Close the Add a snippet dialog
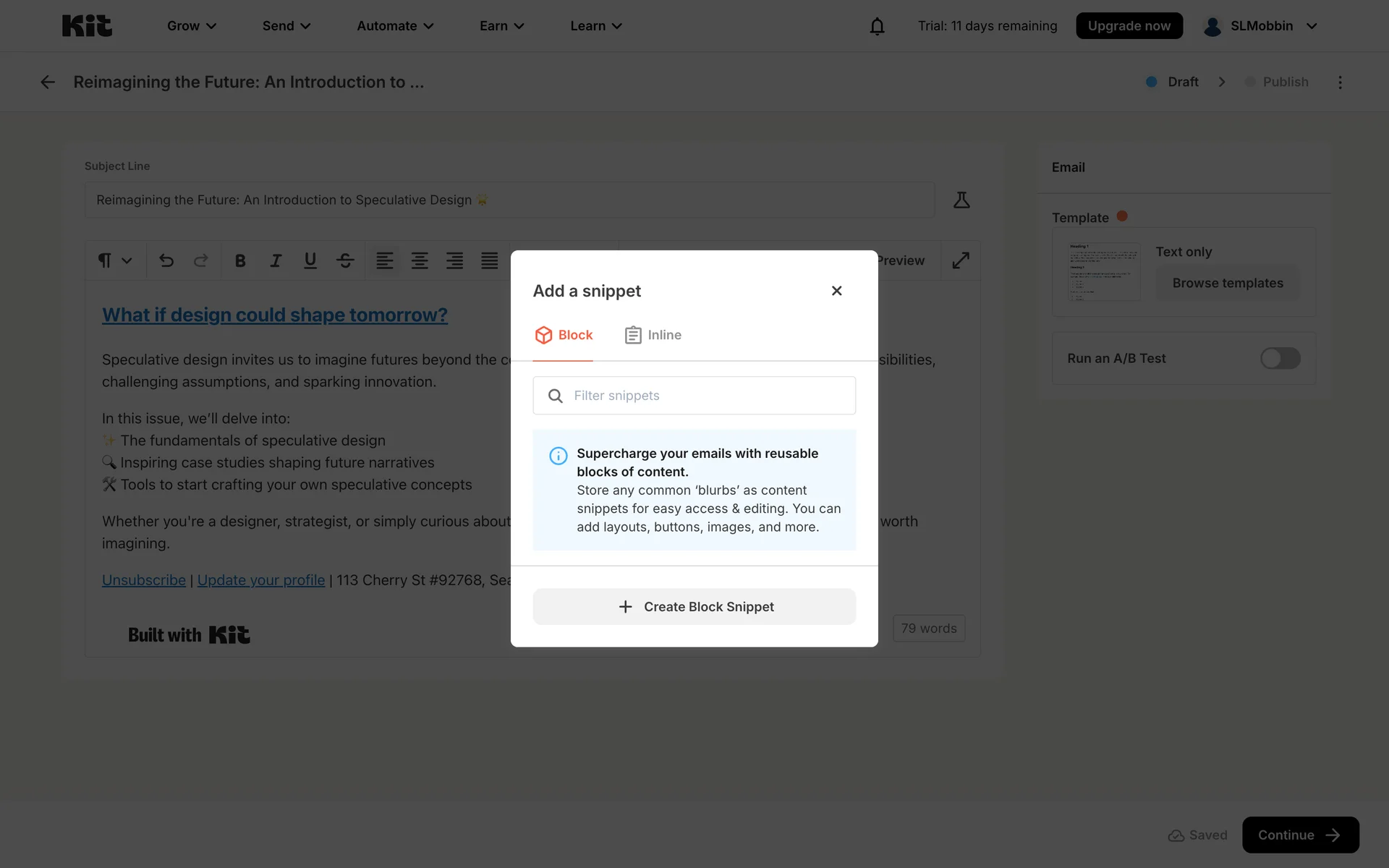The width and height of the screenshot is (1389, 868). click(837, 291)
